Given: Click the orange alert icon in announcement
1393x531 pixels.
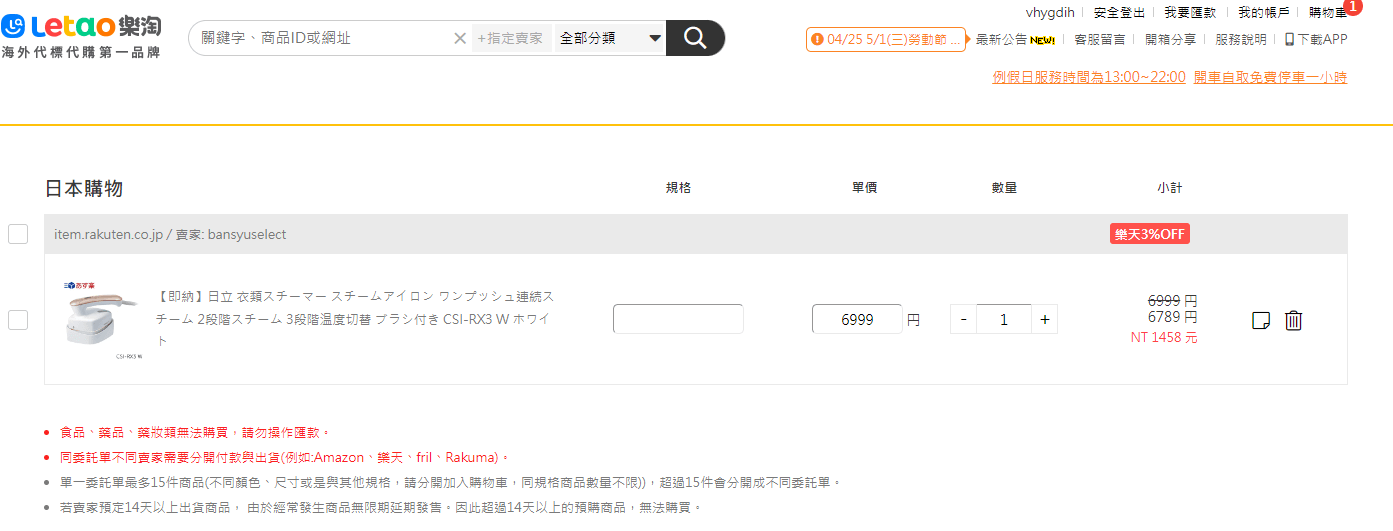Looking at the screenshot, I should point(817,39).
